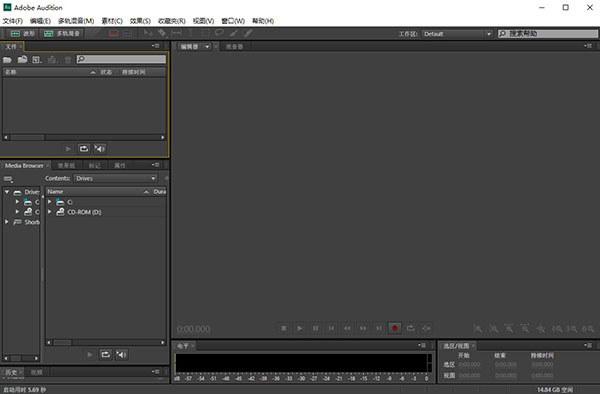This screenshot has height=394, width=600.
Task: Sort files by name (名称) column header
Action: pos(50,72)
